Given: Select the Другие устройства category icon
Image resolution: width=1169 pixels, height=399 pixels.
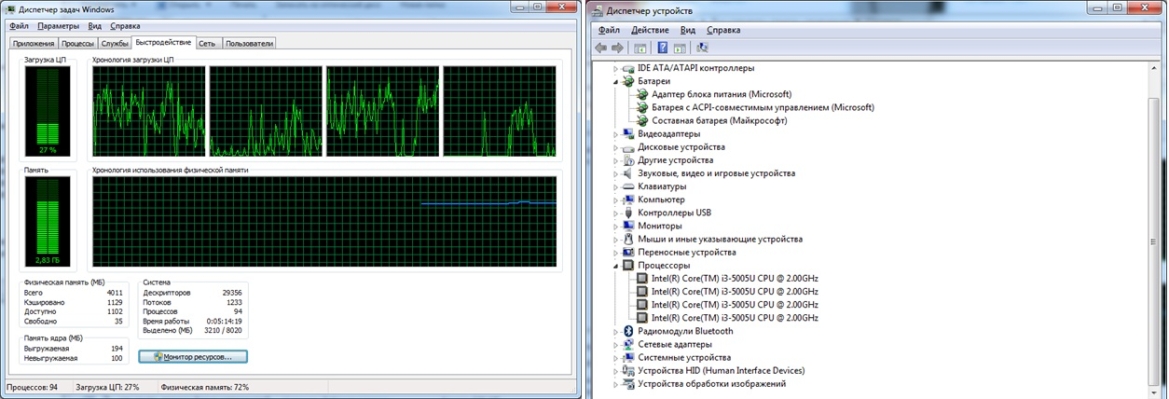Looking at the screenshot, I should tap(628, 160).
